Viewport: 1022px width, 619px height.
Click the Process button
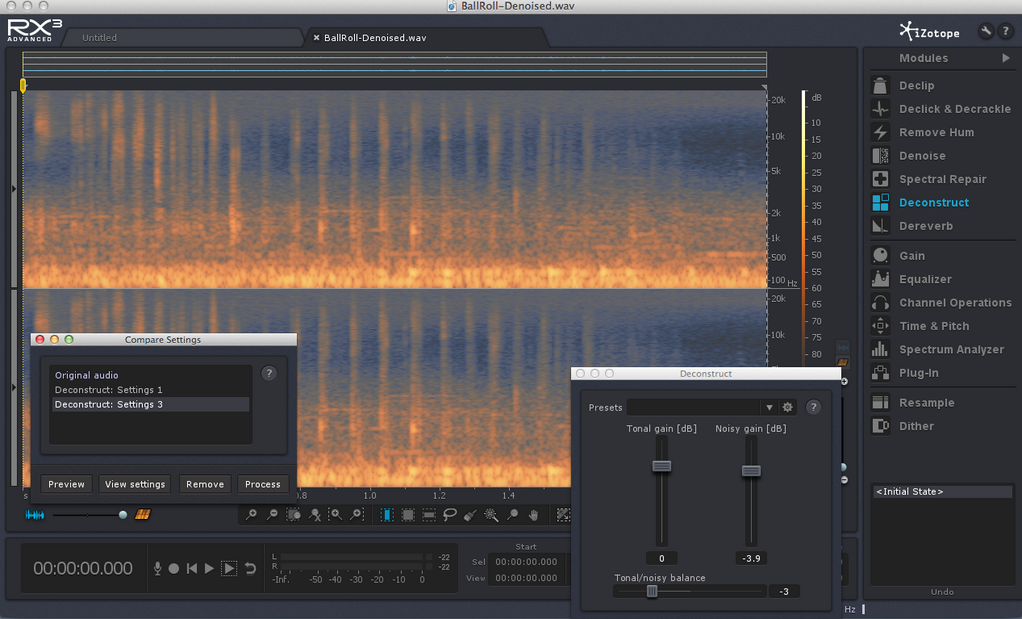click(263, 484)
